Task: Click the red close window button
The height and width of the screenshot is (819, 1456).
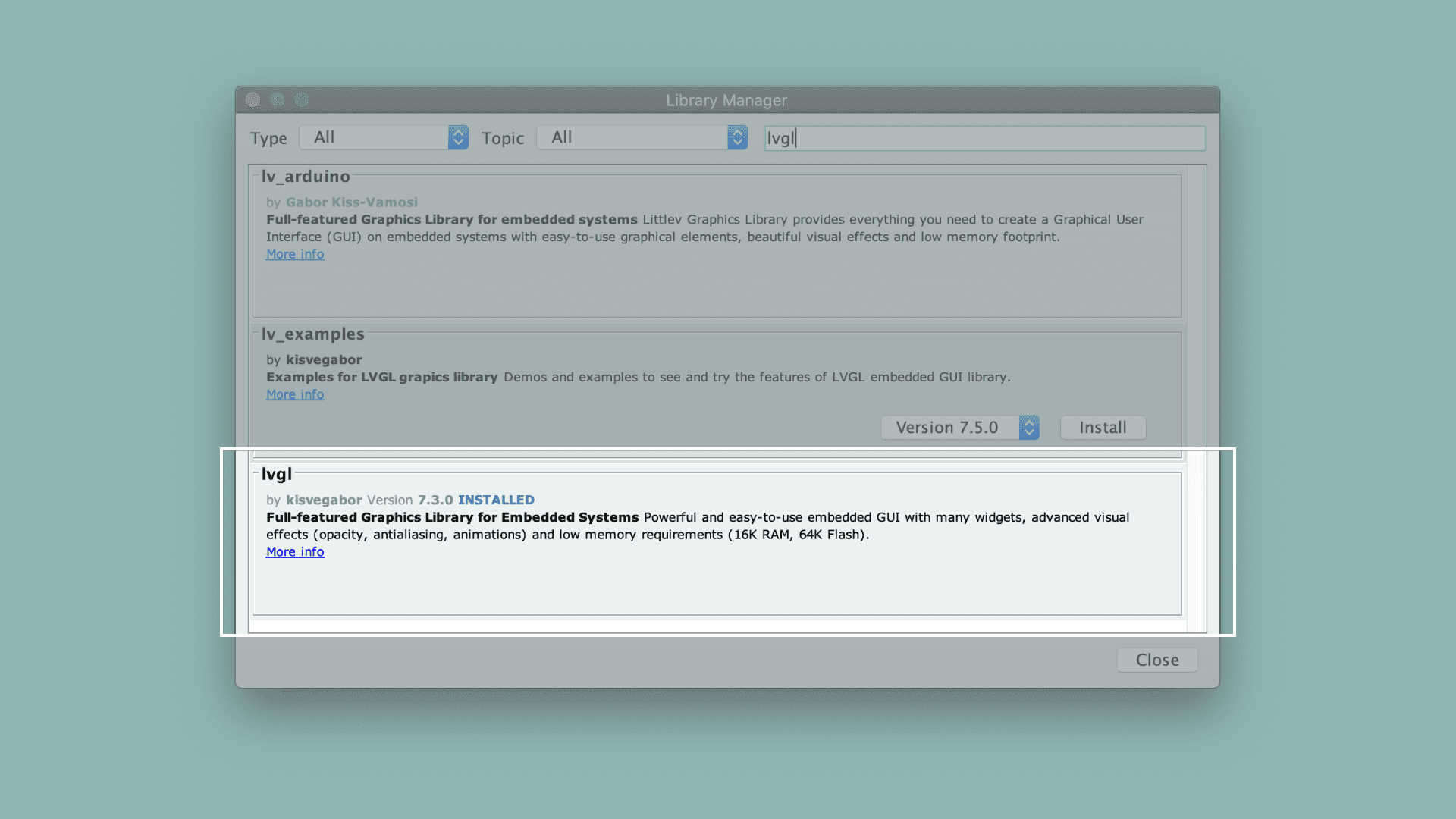Action: (x=253, y=100)
